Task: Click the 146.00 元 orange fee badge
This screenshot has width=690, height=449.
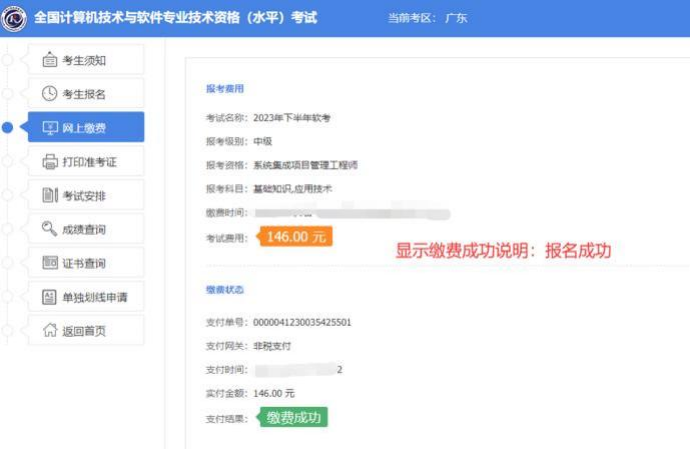Action: click(296, 237)
